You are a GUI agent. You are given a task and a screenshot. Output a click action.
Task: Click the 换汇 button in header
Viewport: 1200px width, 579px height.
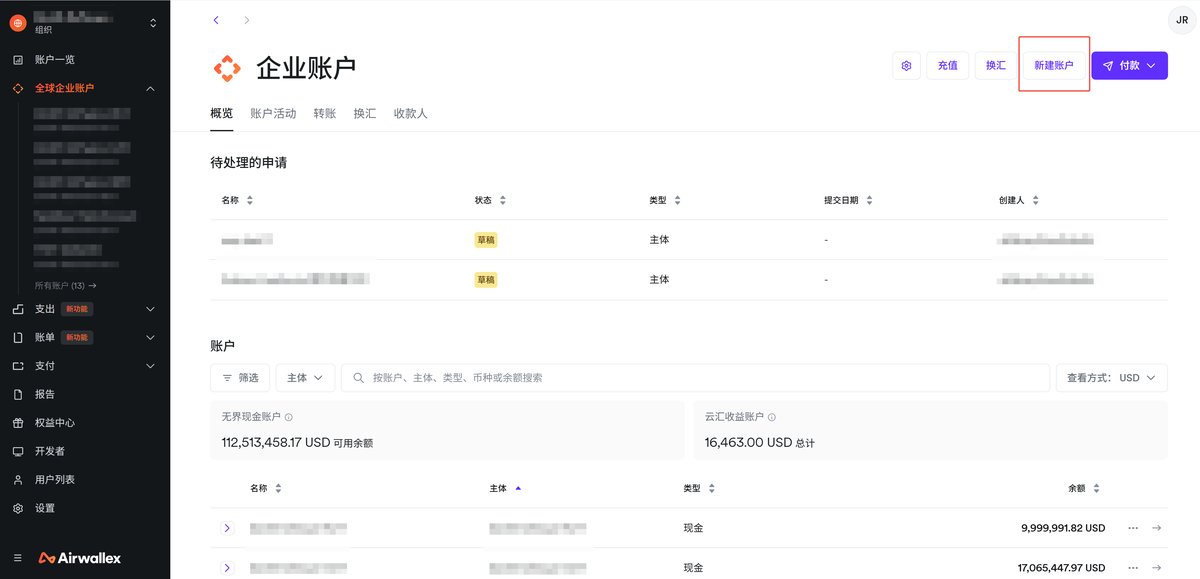[995, 66]
